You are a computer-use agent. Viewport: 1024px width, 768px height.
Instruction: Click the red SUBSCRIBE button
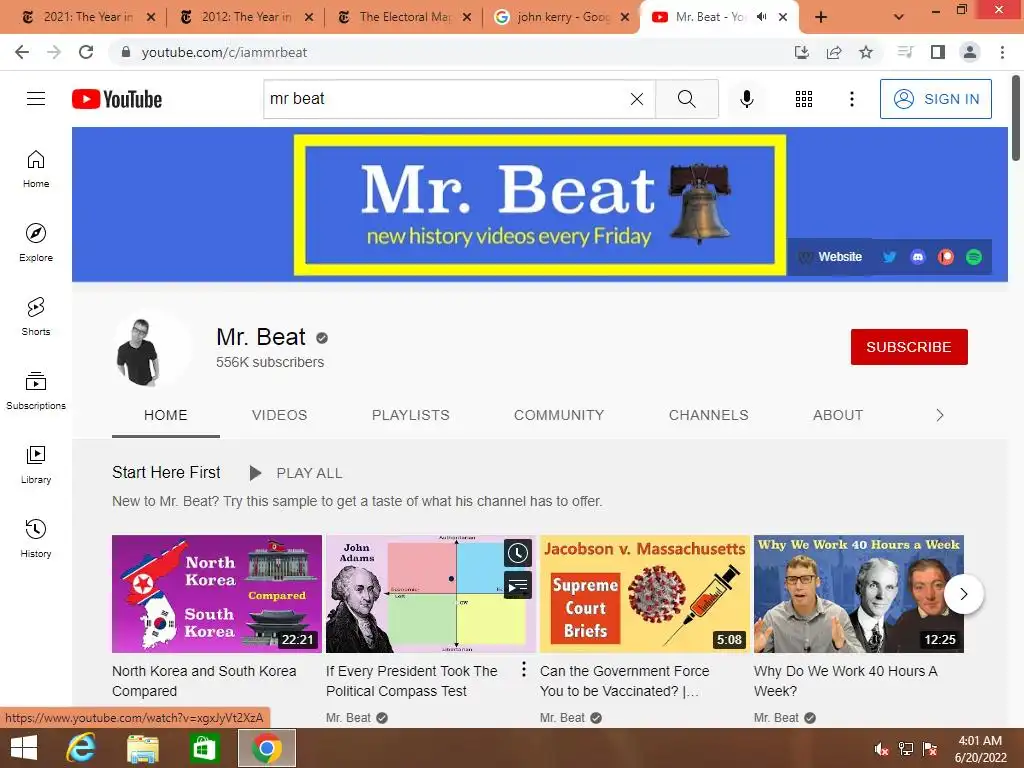tap(909, 347)
